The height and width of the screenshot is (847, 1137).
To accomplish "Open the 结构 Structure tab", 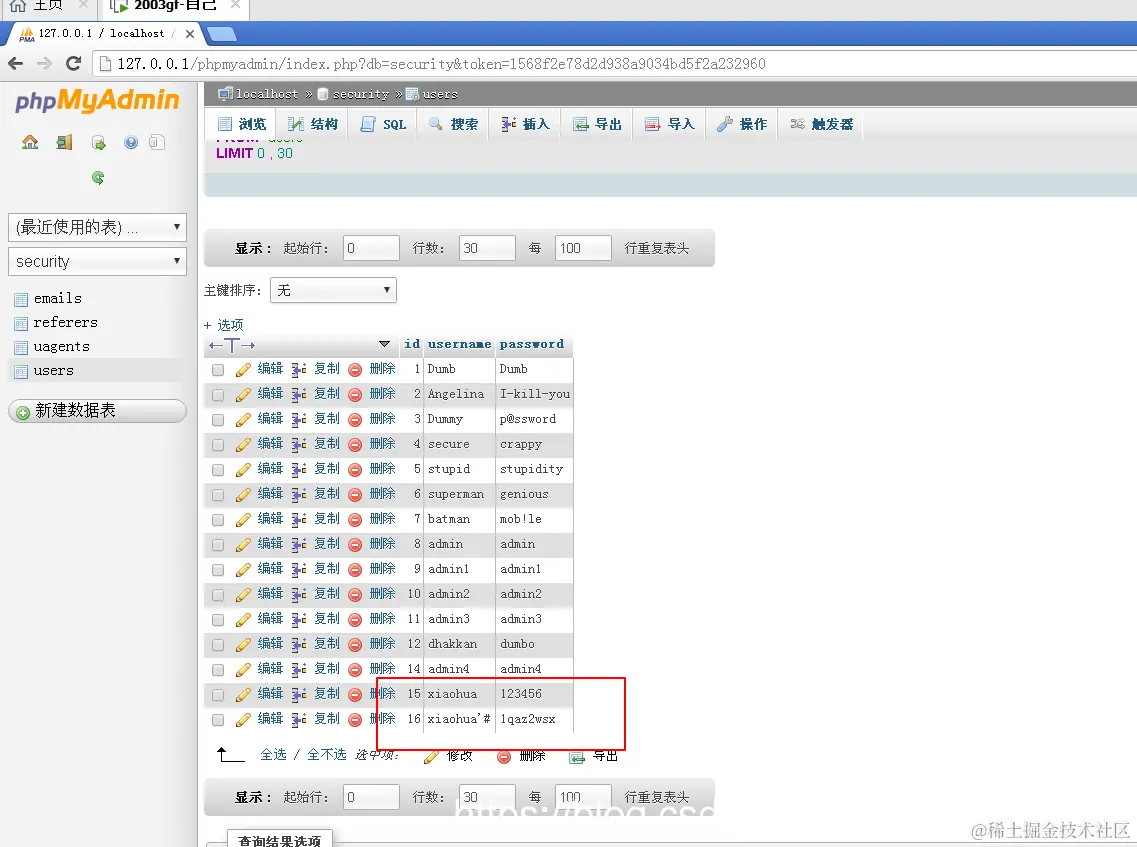I will (x=313, y=124).
